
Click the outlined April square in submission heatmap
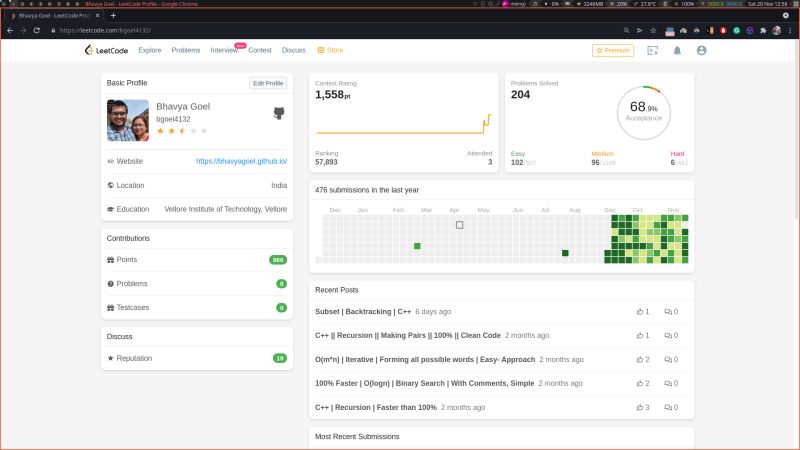coord(459,225)
